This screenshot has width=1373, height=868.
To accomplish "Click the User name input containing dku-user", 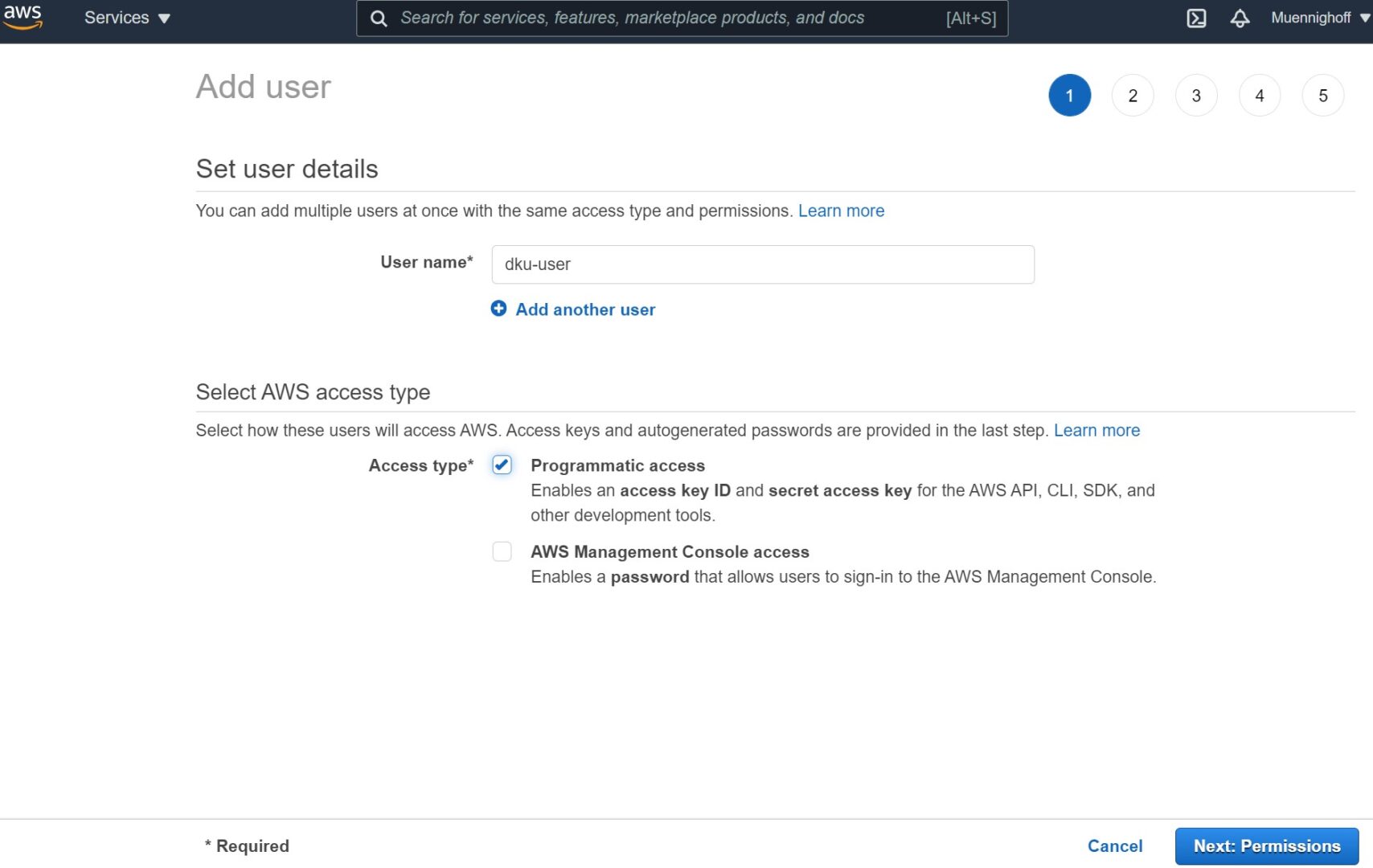I will tap(762, 264).
